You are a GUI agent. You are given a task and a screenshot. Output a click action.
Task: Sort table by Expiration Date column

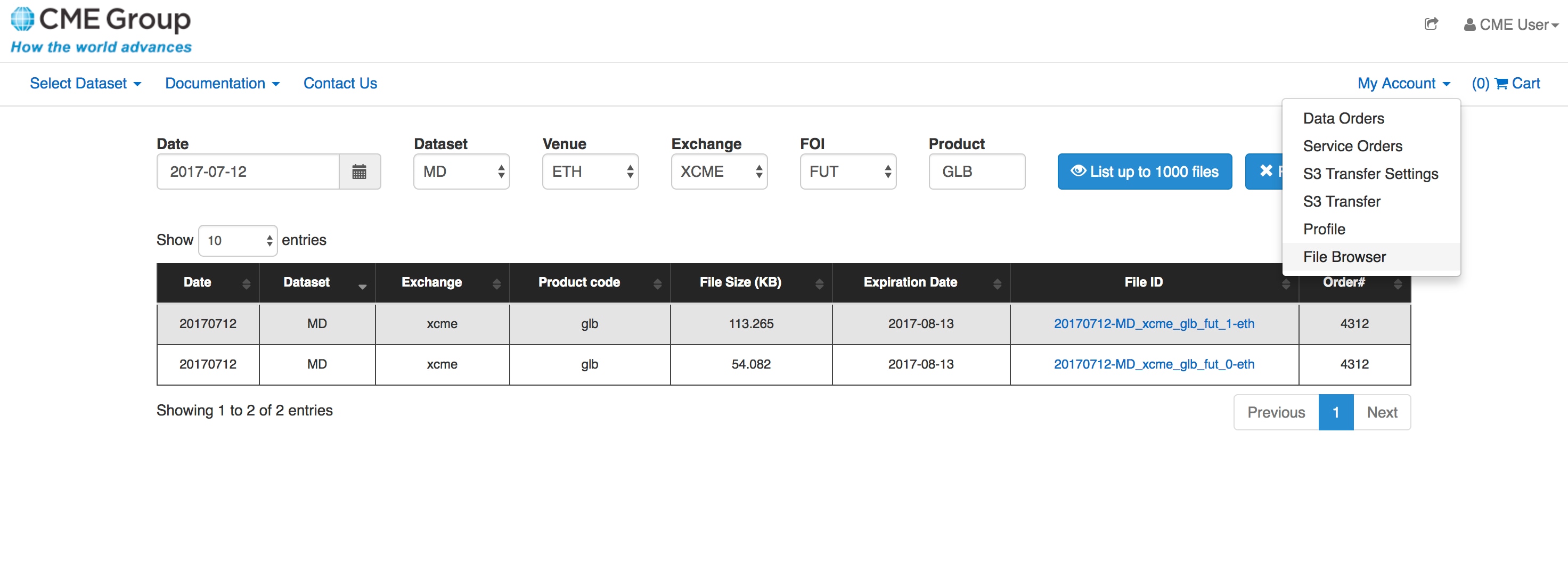coord(997,283)
